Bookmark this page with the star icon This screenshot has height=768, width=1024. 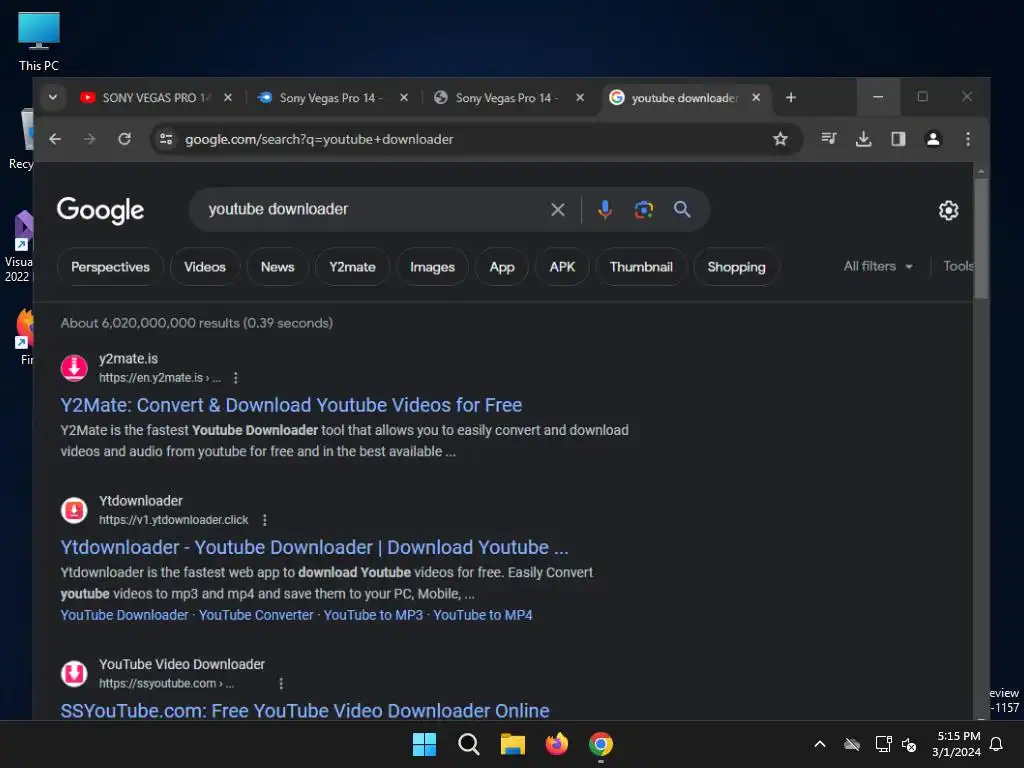tap(780, 139)
